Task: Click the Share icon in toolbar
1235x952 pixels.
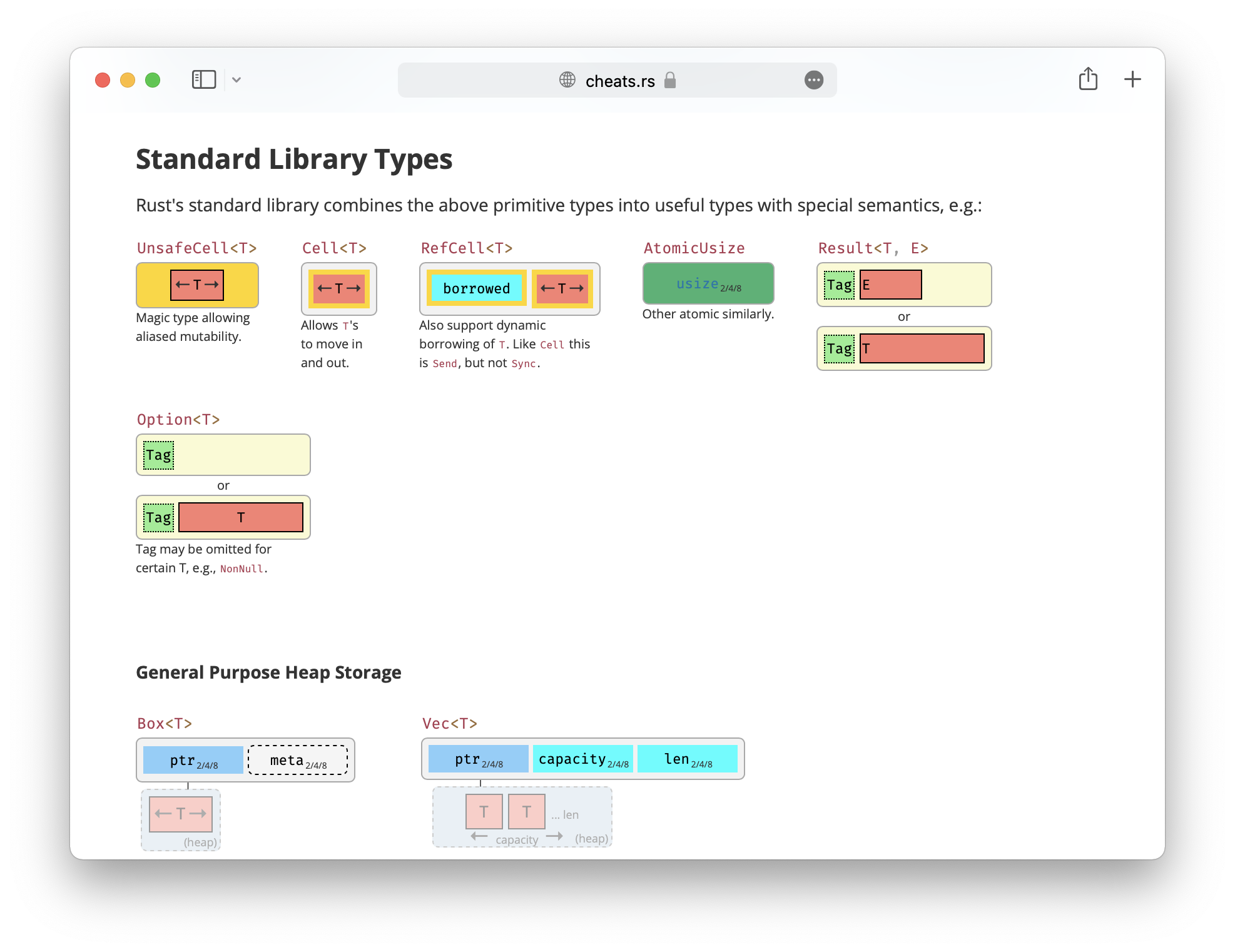Action: point(1088,79)
